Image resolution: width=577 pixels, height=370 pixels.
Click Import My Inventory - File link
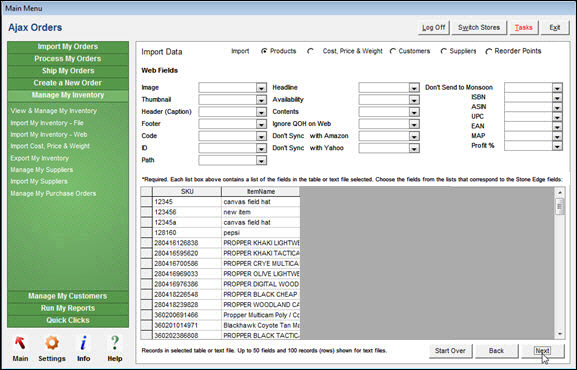pos(47,123)
